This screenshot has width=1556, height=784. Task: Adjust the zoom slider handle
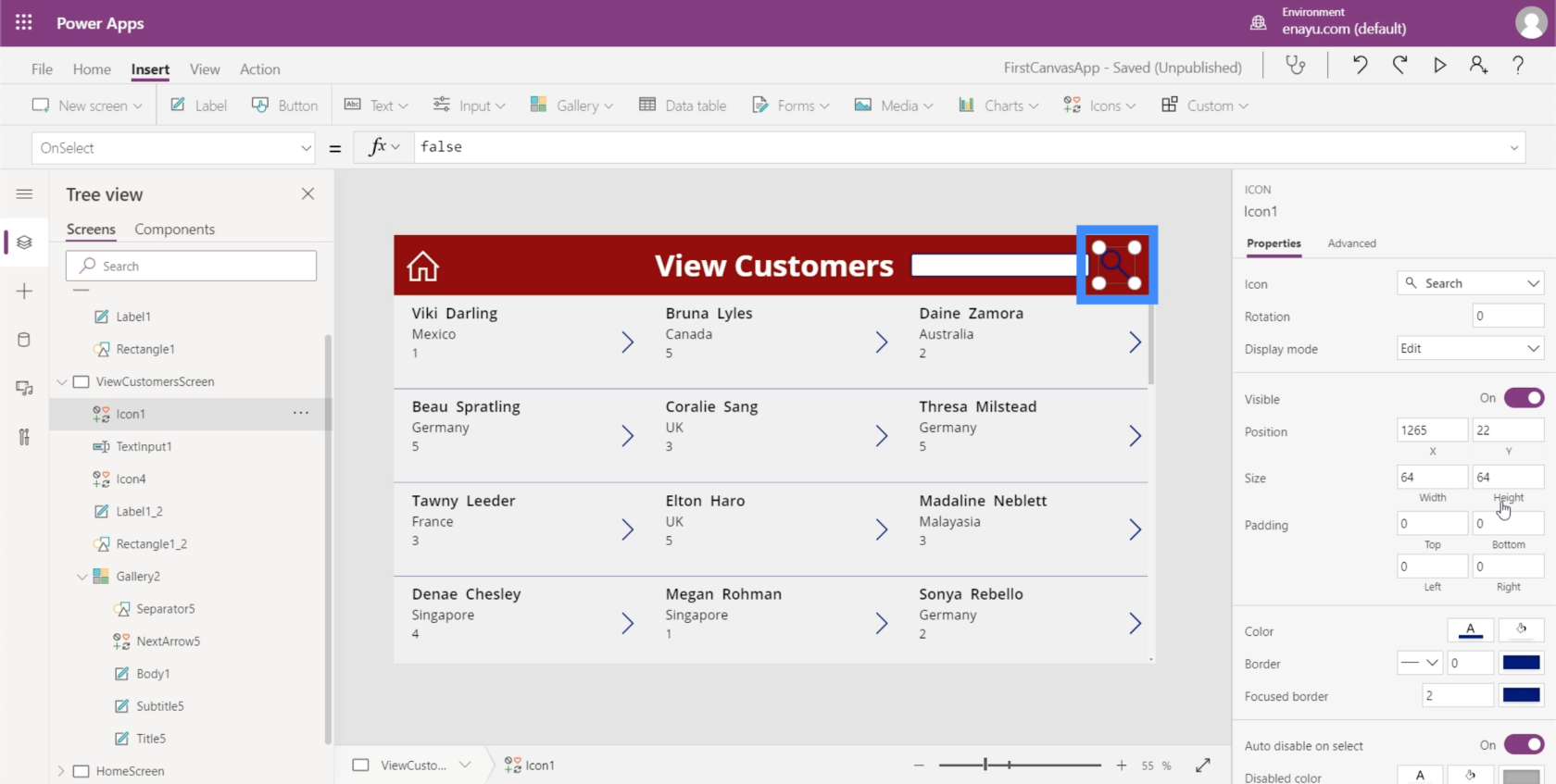tap(985, 765)
